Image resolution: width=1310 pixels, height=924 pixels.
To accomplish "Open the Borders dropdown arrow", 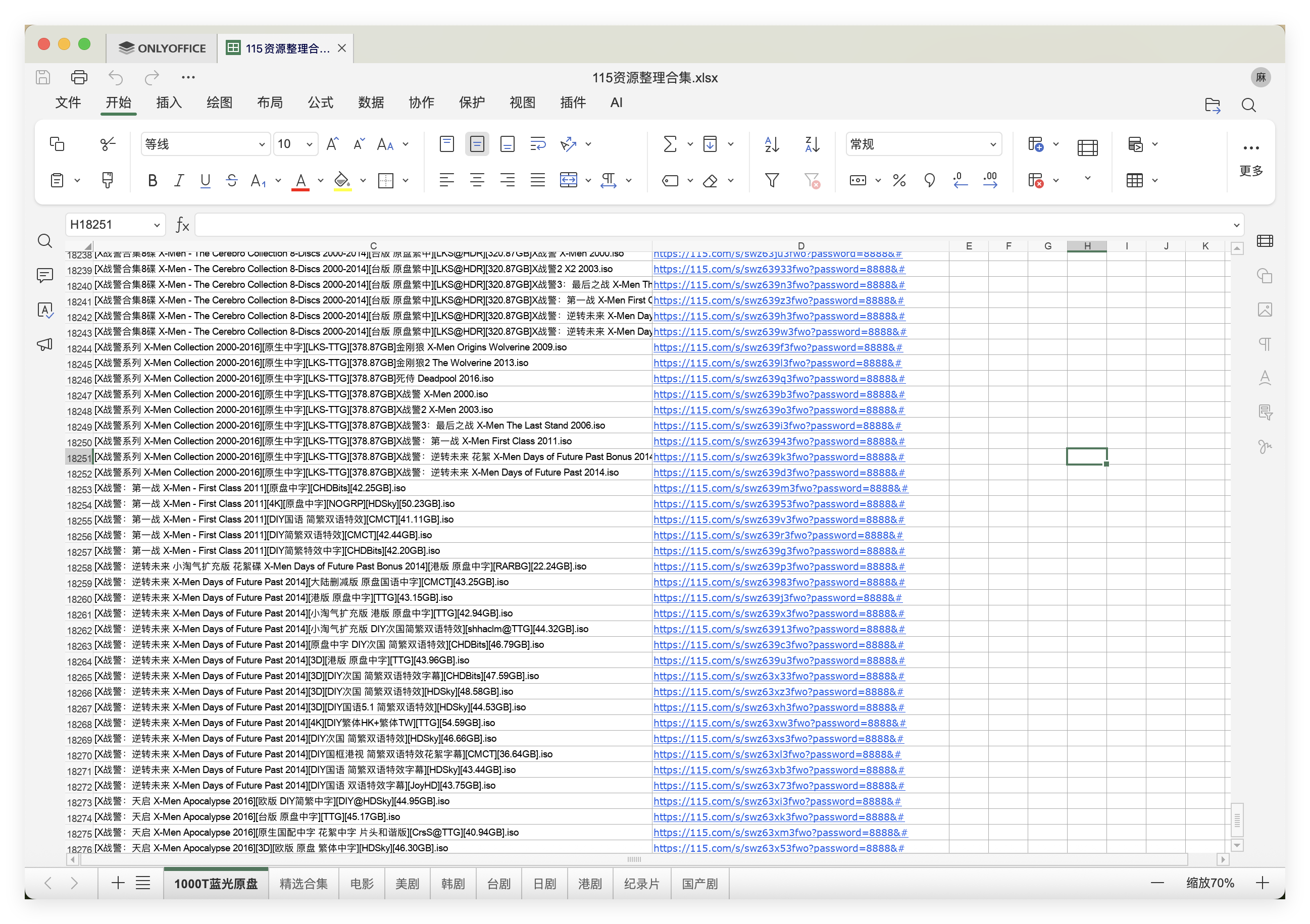I will [x=406, y=180].
